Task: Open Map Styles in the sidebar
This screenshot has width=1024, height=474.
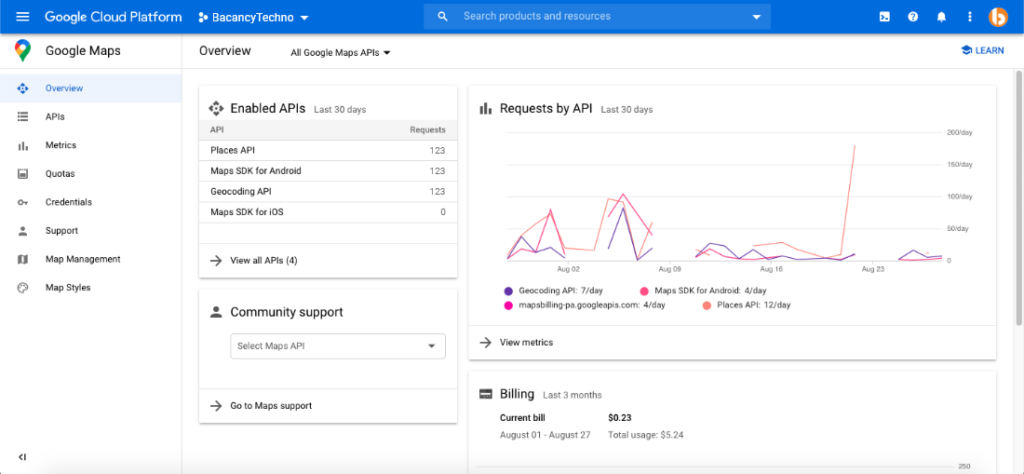Action: click(x=91, y=287)
